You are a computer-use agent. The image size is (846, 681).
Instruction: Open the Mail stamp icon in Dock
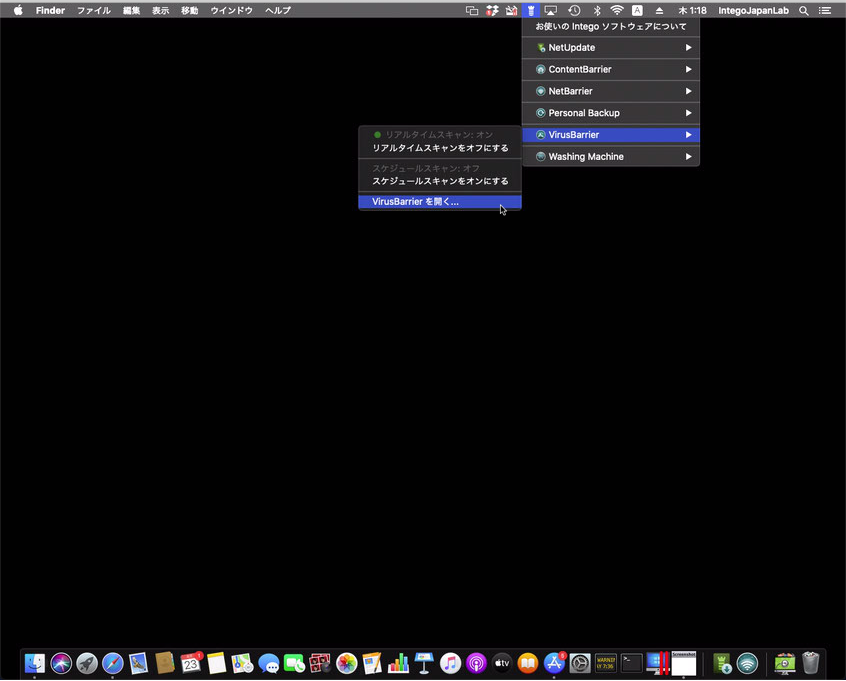pos(139,663)
